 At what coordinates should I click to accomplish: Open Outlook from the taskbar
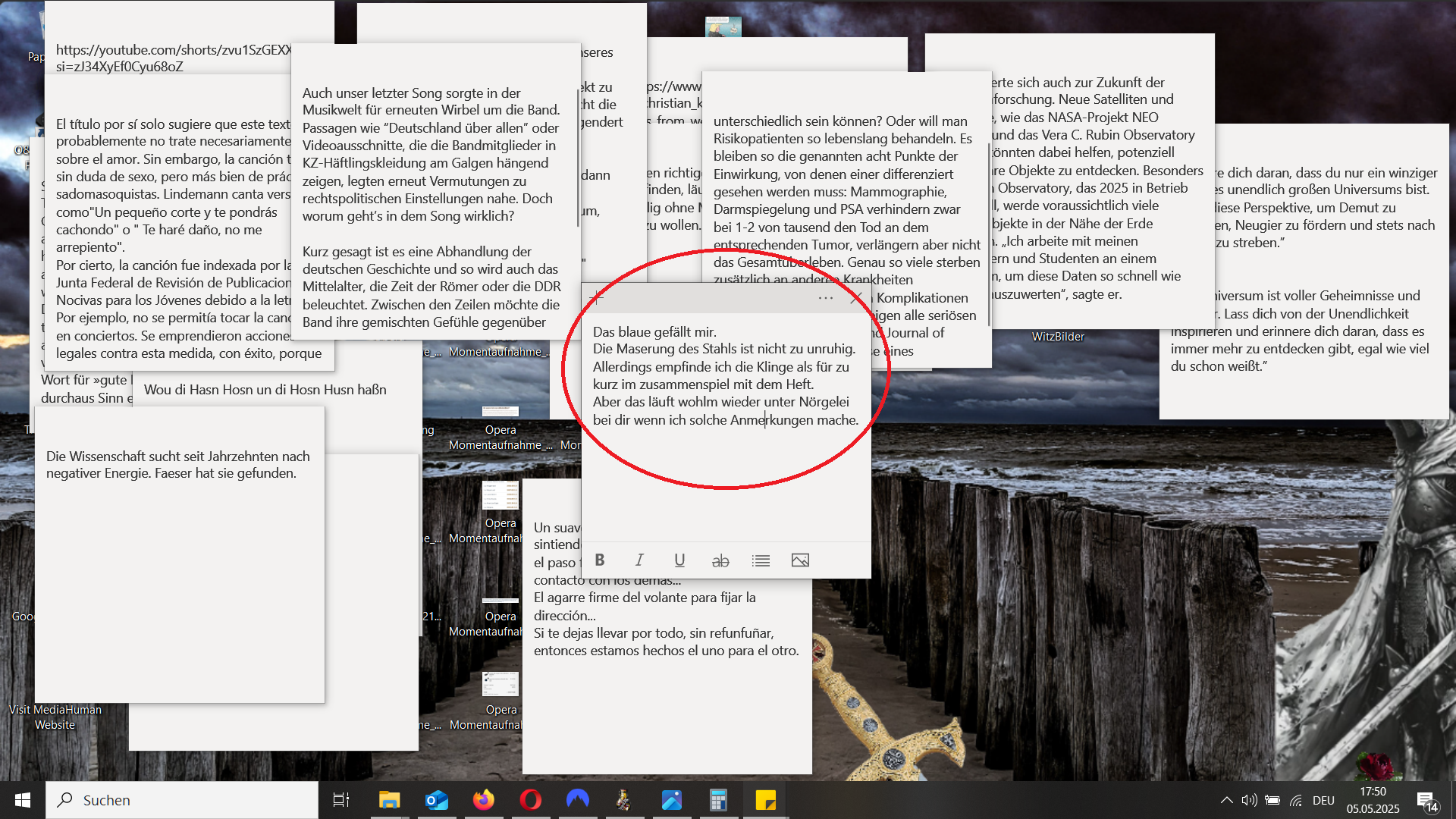tap(437, 800)
